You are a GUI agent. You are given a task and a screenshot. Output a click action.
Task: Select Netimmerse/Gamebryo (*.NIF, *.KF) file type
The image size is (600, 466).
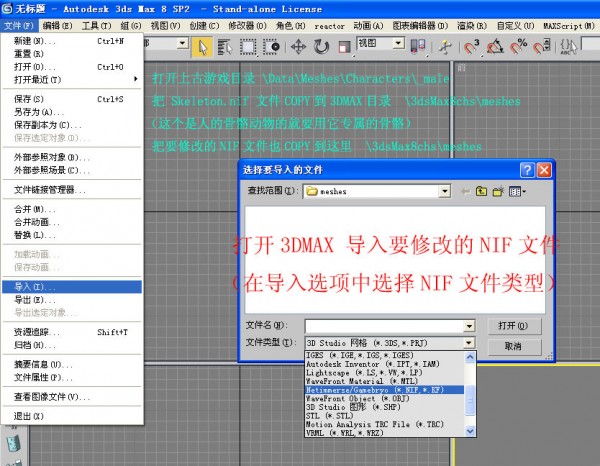384,390
